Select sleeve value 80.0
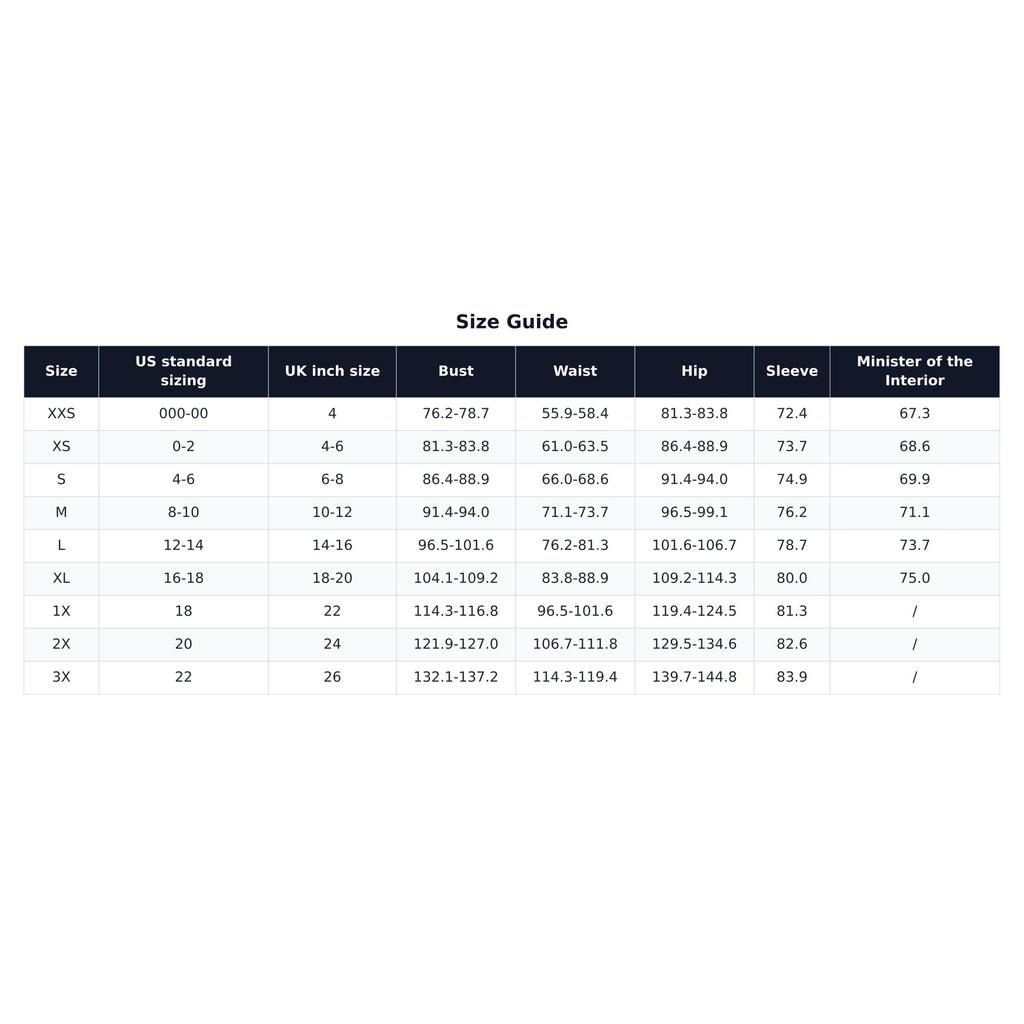The width and height of the screenshot is (1024, 1024). coord(792,579)
